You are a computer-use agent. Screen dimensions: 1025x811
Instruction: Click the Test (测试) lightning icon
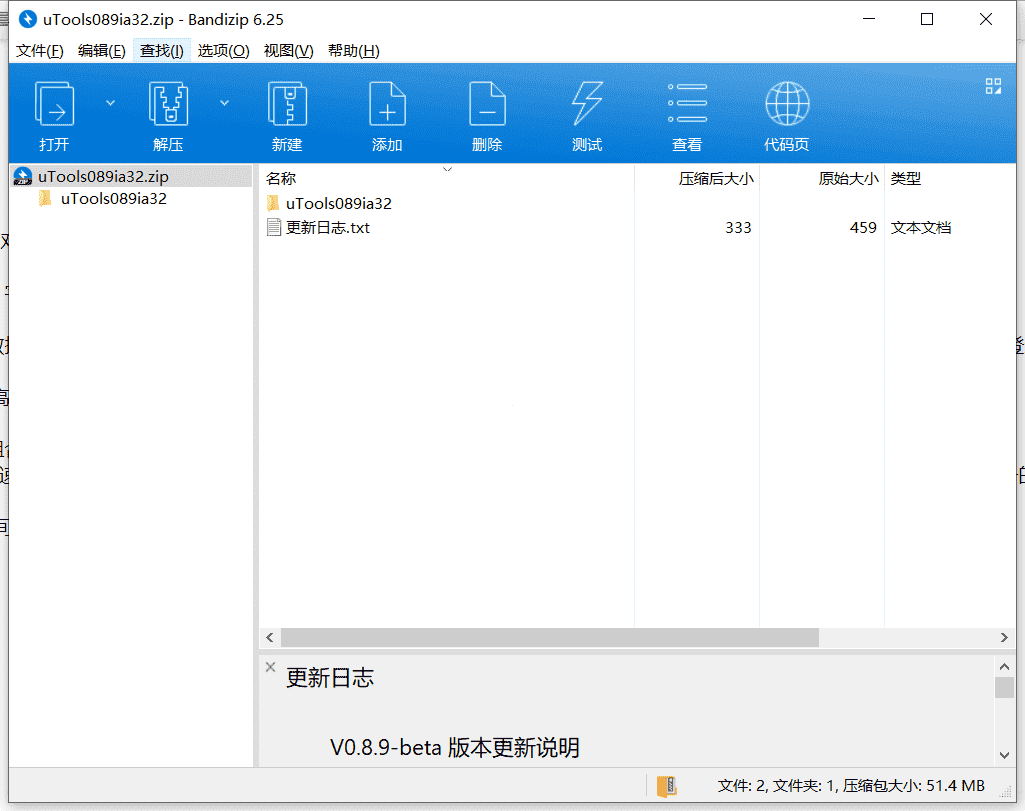point(587,104)
